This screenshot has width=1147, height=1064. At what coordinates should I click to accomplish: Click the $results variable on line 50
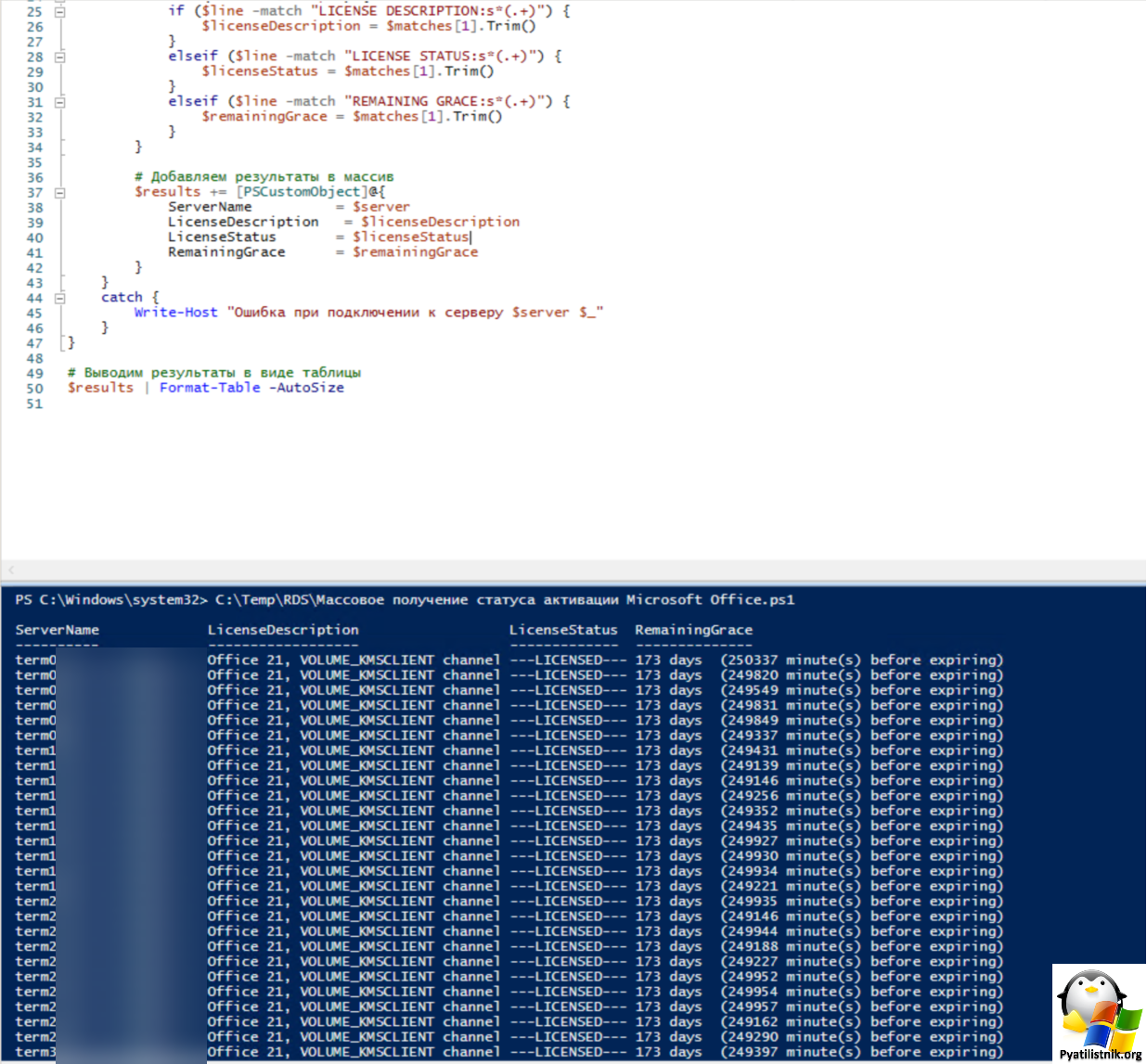coord(100,388)
